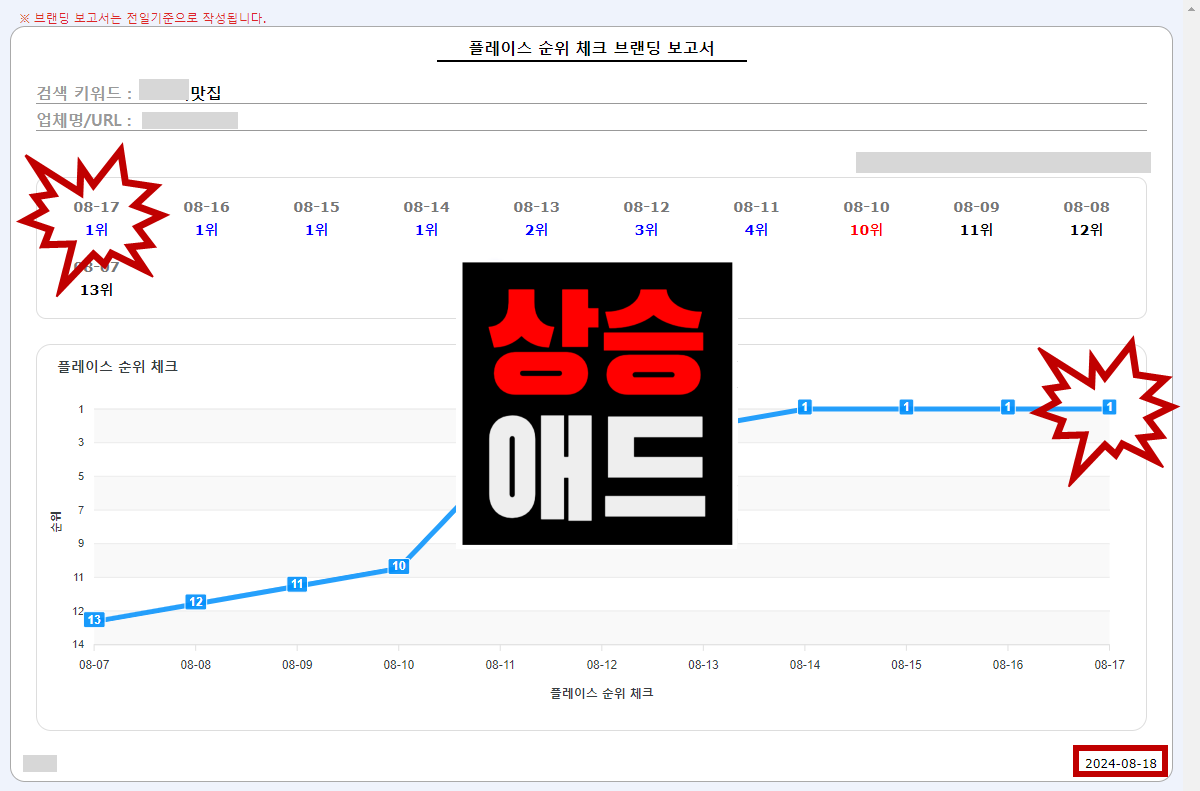1200x791 pixels.
Task: Click the x-axis caption 플레이스 순위 체크 below the graph
Action: pos(602,692)
